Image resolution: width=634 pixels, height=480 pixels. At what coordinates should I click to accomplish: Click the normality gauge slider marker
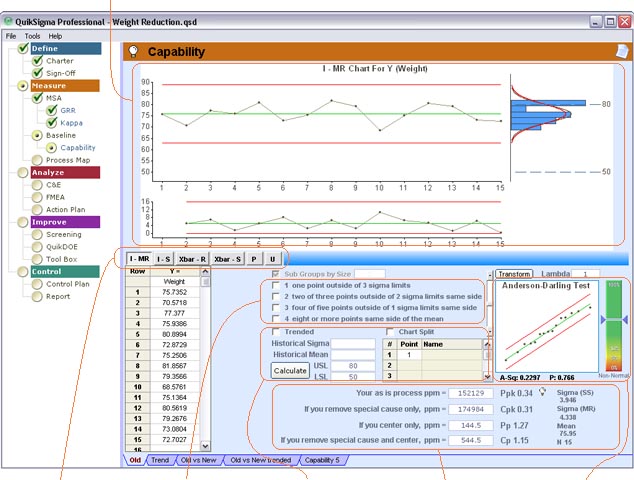pos(614,320)
